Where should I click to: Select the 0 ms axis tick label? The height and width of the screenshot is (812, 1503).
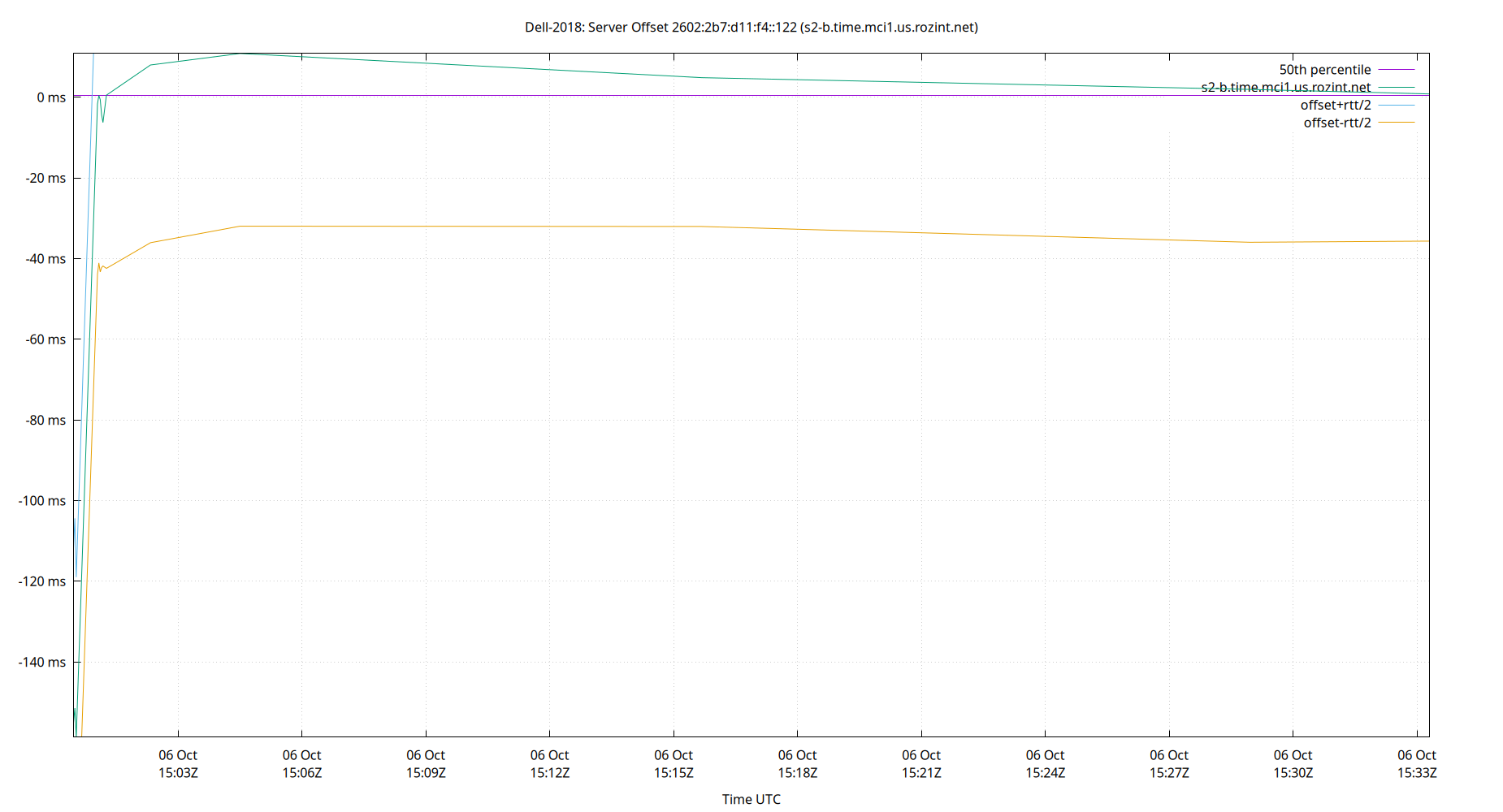click(50, 97)
